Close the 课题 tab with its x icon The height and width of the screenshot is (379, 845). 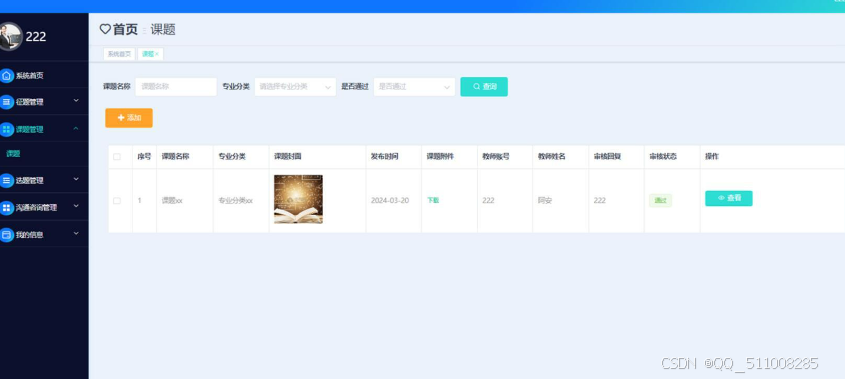coord(157,54)
